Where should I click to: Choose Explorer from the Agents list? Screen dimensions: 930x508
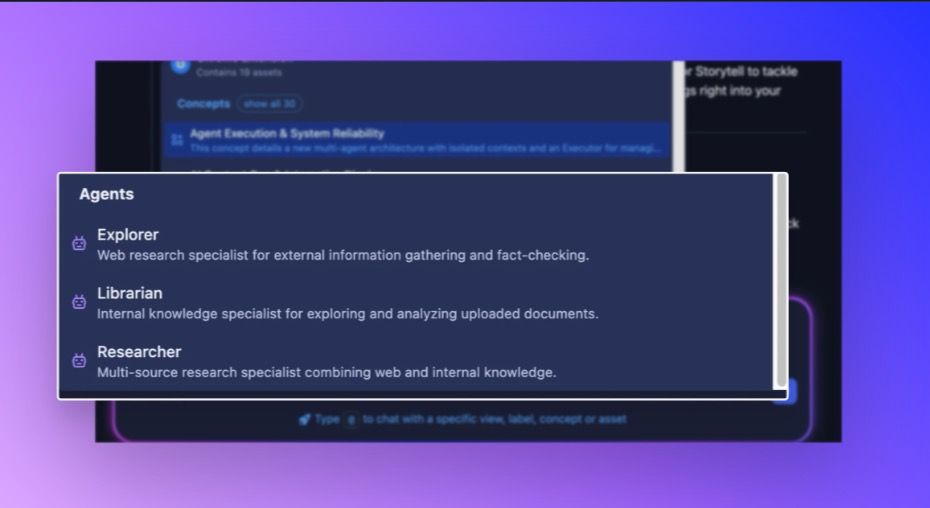128,235
